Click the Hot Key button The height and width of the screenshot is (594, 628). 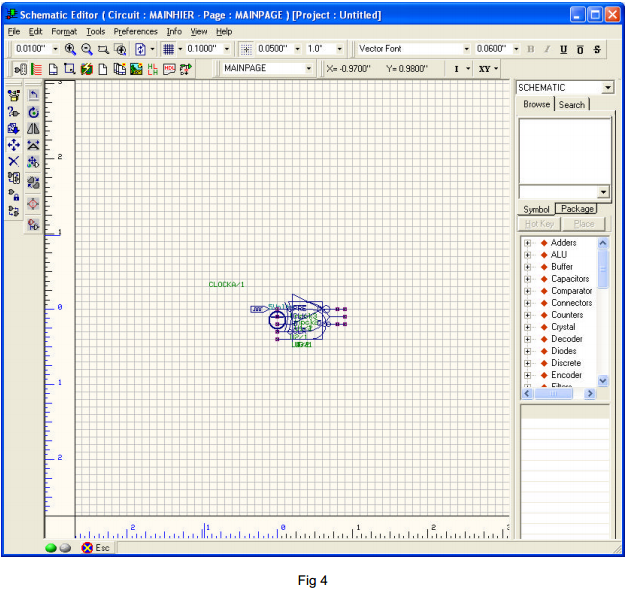coord(539,224)
